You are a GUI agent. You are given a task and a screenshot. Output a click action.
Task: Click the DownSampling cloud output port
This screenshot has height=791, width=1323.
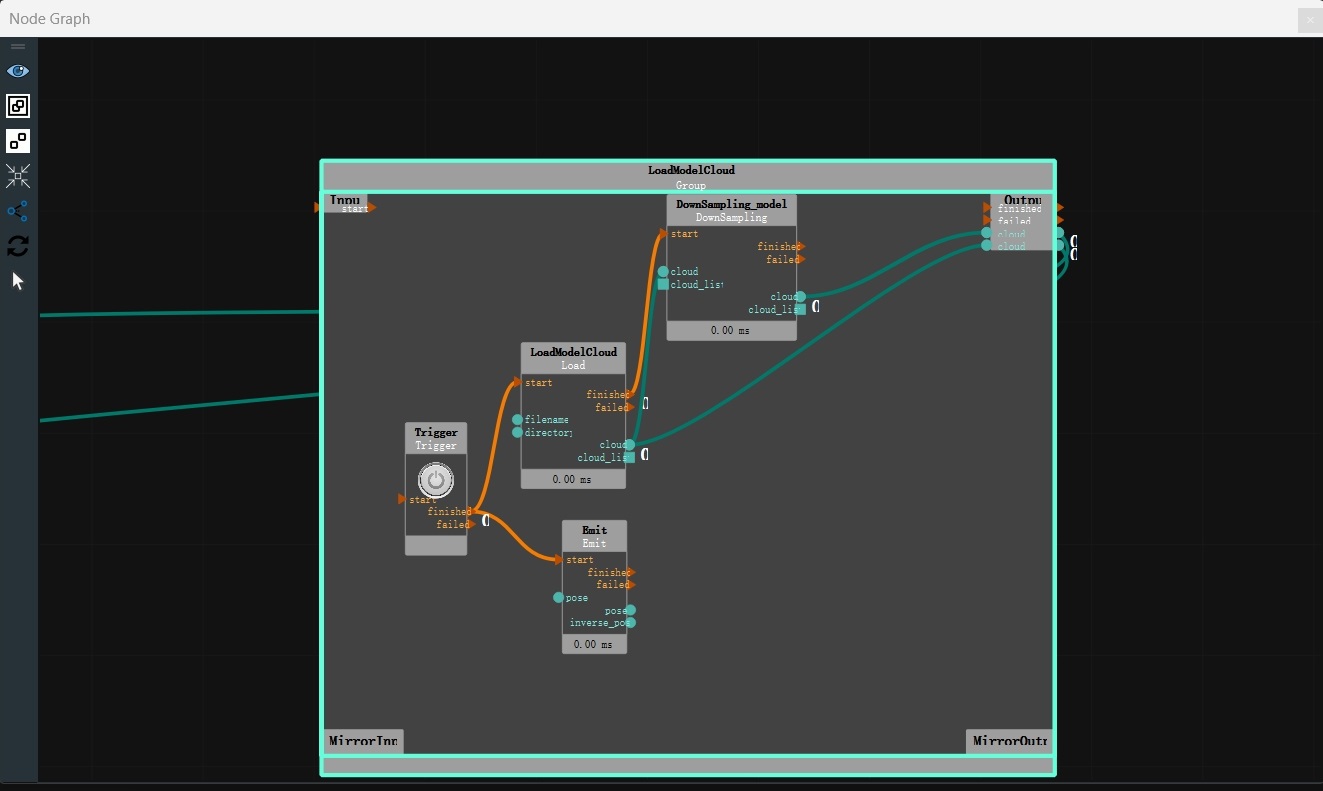point(801,297)
